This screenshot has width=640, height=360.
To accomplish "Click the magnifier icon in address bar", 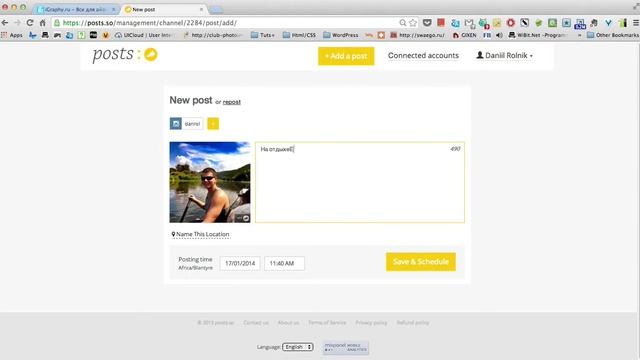I will (x=402, y=23).
